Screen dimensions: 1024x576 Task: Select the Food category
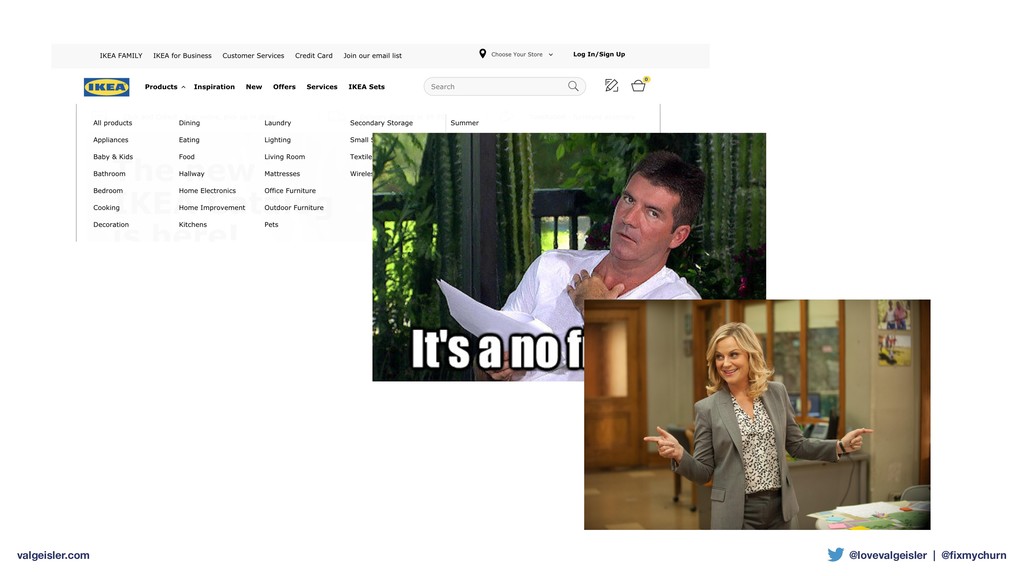pos(186,157)
